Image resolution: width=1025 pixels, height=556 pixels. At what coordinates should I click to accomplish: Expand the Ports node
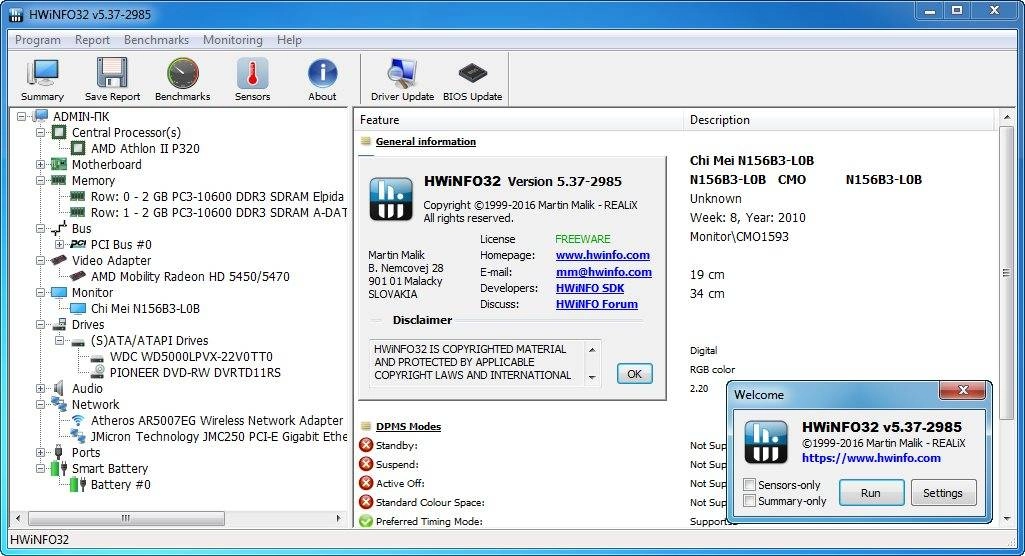pyautogui.click(x=41, y=453)
